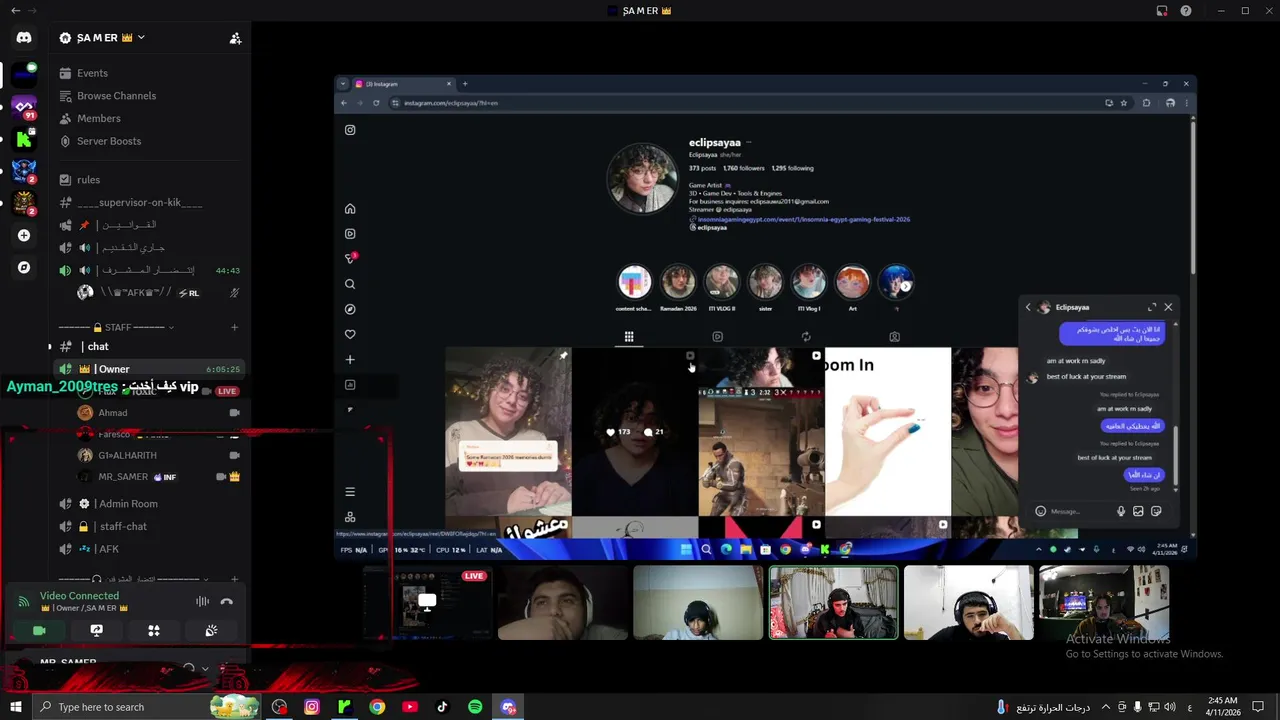
Task: Open Instagram search magnifier icon
Action: click(x=350, y=284)
